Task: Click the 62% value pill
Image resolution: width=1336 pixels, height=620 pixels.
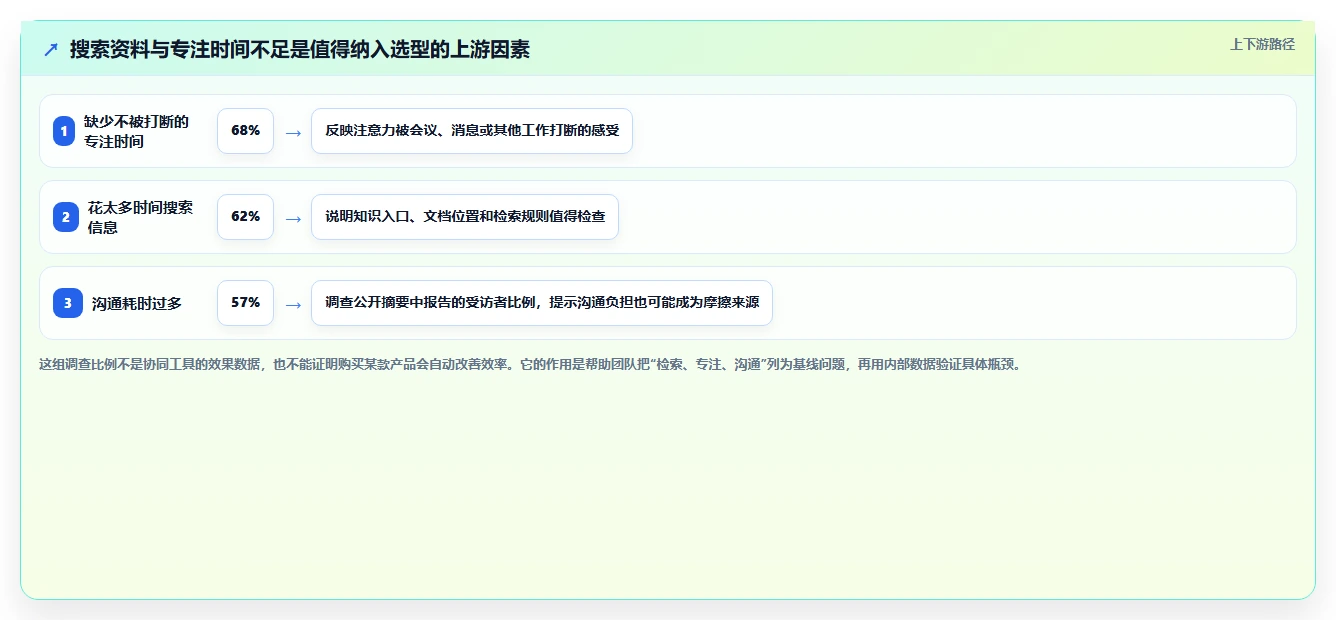Action: (245, 217)
